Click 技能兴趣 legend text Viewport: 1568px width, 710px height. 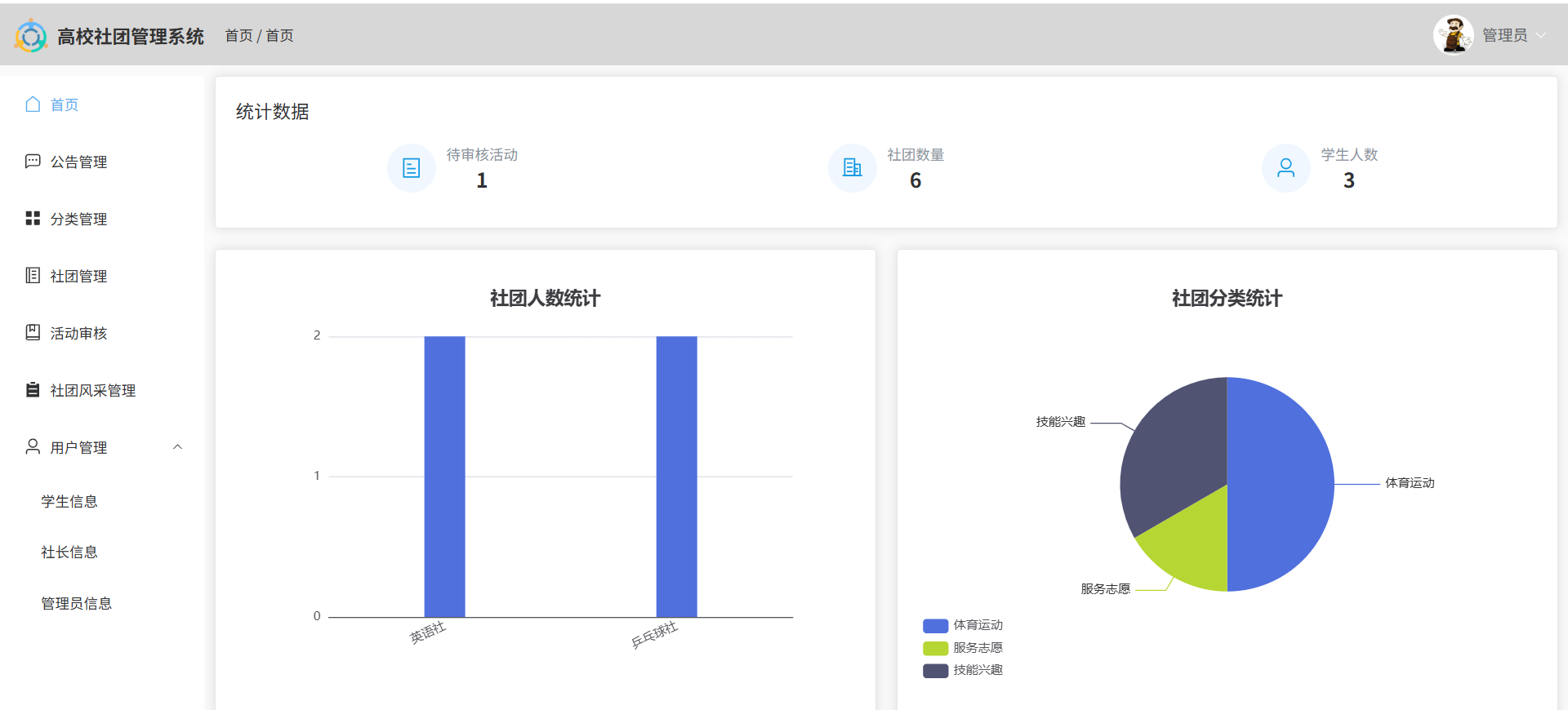point(978,670)
